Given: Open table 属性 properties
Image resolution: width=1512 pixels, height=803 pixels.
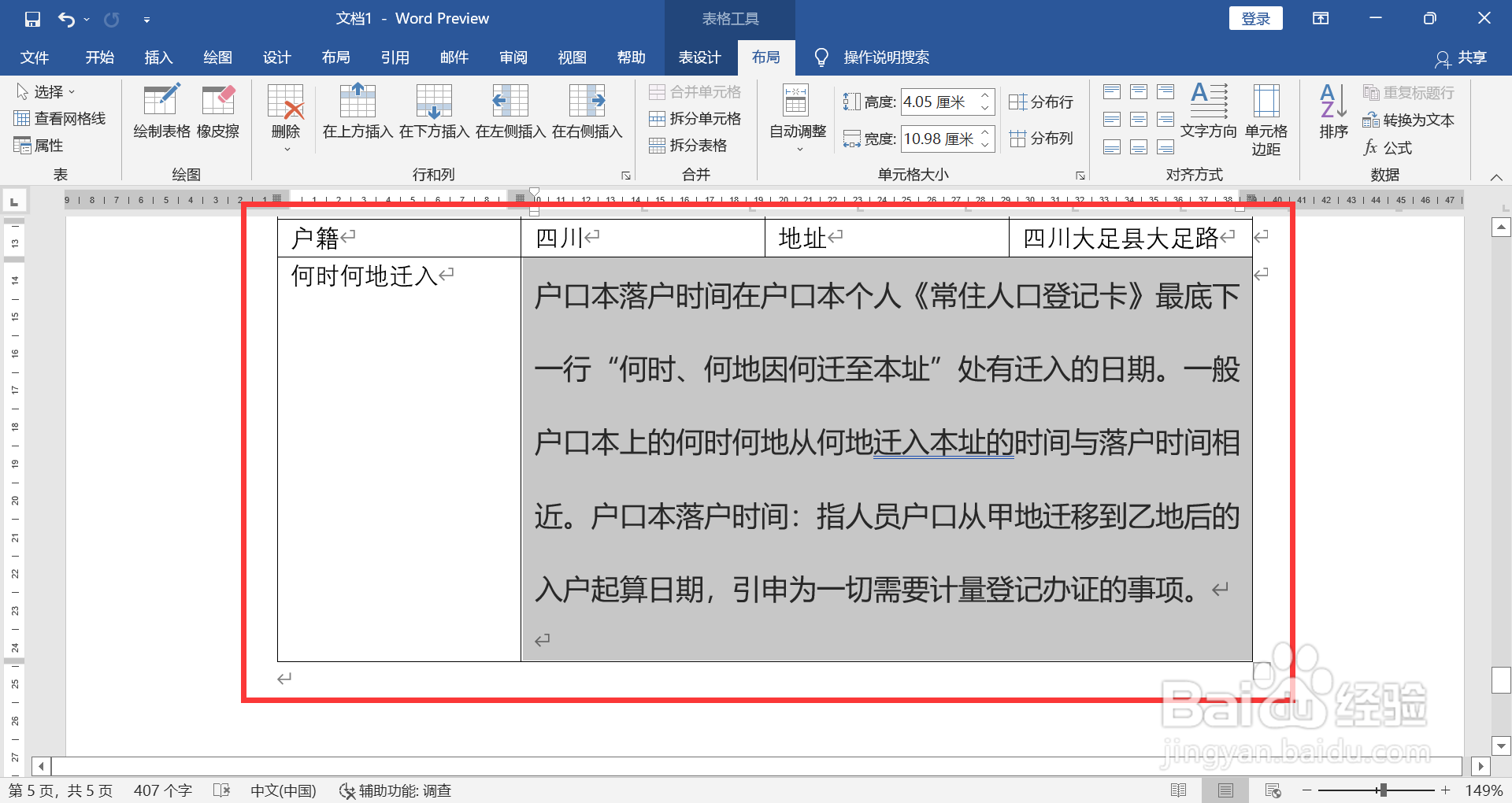Looking at the screenshot, I should coord(39,146).
